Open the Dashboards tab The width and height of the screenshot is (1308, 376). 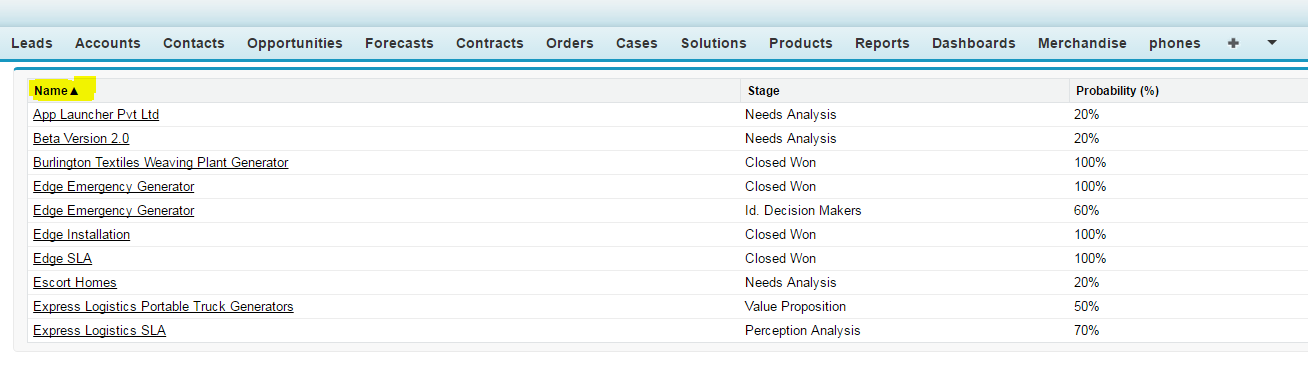coord(974,43)
